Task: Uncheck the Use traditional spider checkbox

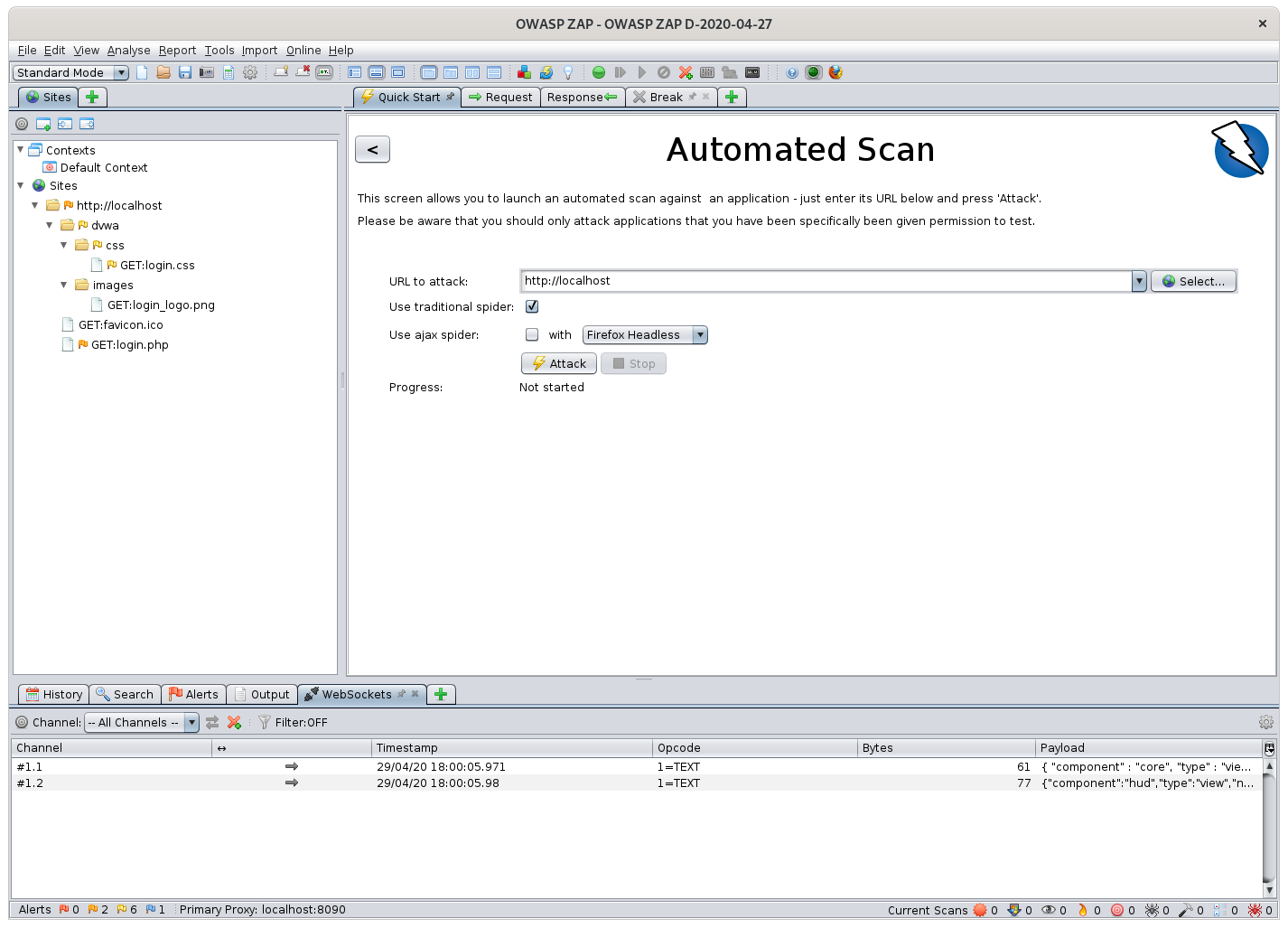Action: pos(532,306)
